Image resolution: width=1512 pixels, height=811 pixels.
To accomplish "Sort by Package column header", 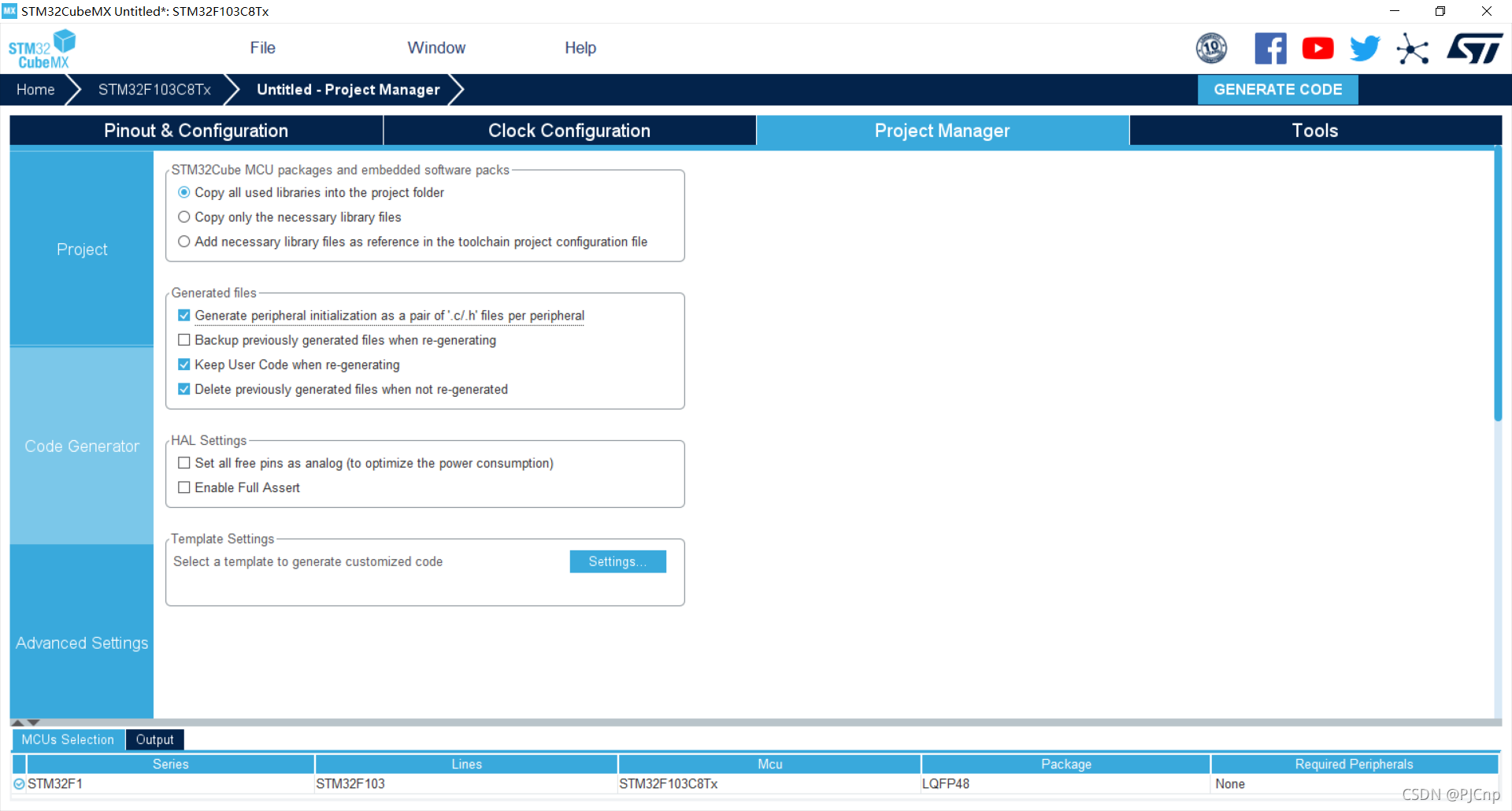I will point(1065,764).
